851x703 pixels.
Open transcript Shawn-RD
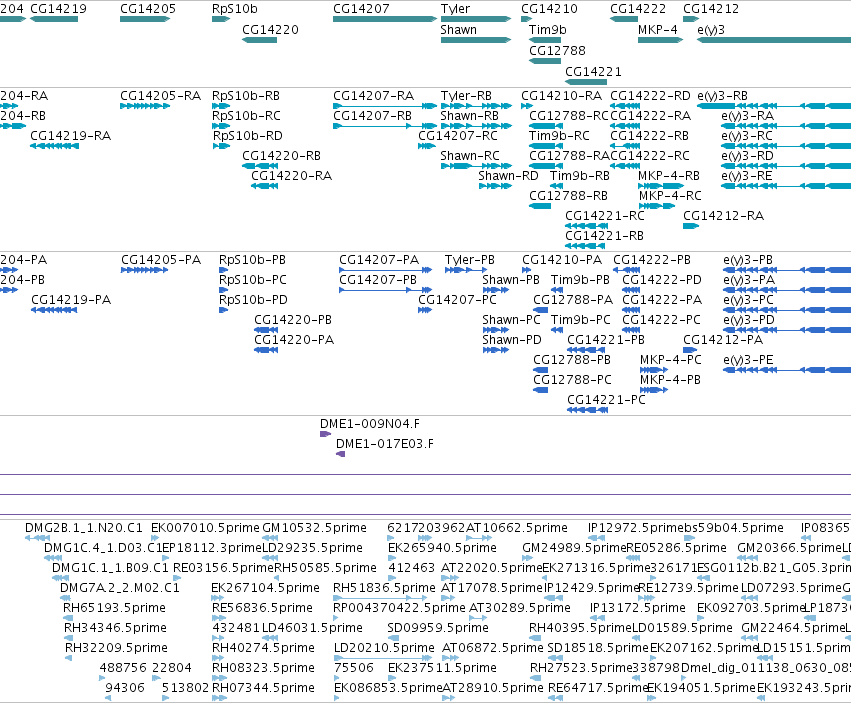coord(508,176)
